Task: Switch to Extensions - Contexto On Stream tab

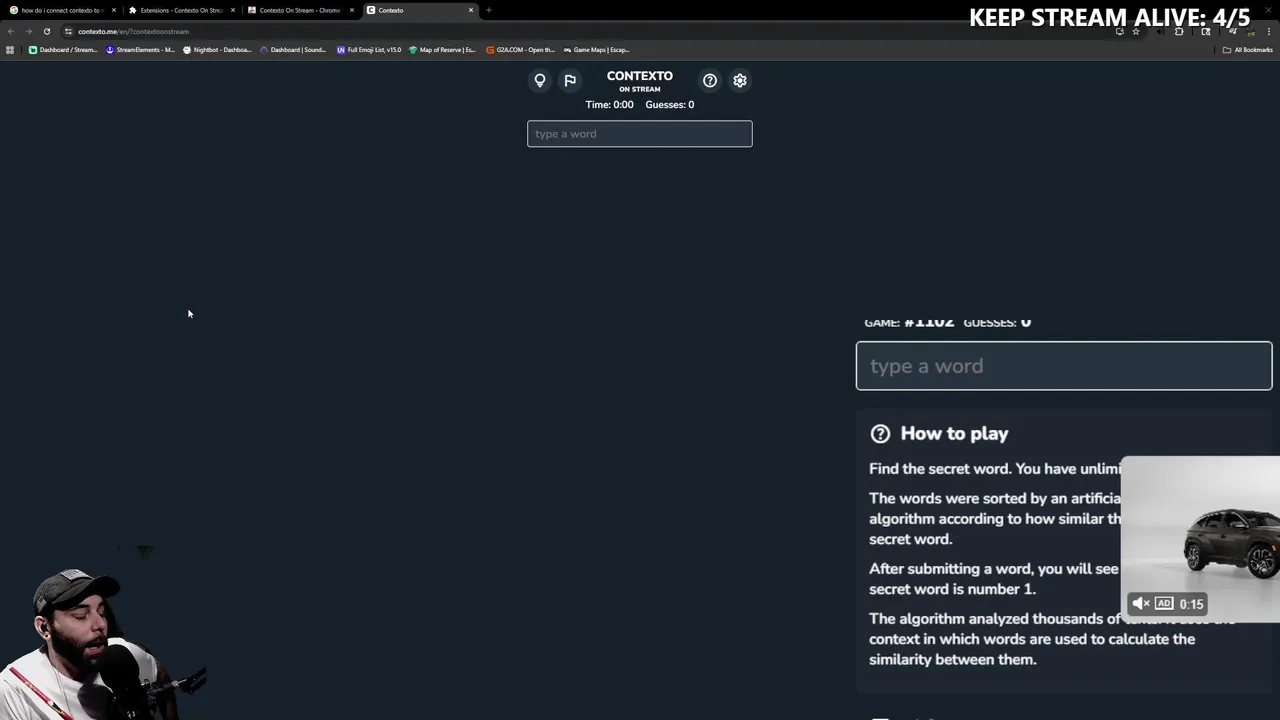Action: tap(181, 10)
